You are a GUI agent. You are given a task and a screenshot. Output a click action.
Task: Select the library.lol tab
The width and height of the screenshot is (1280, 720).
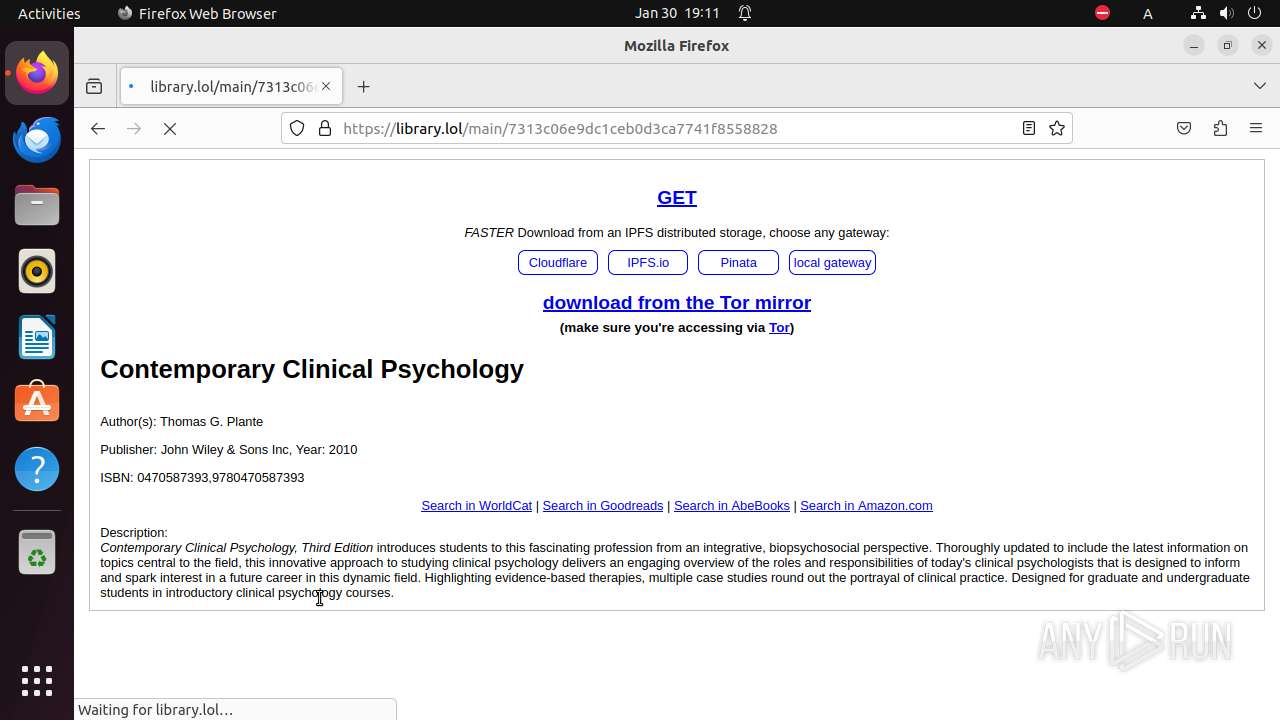tap(231, 87)
